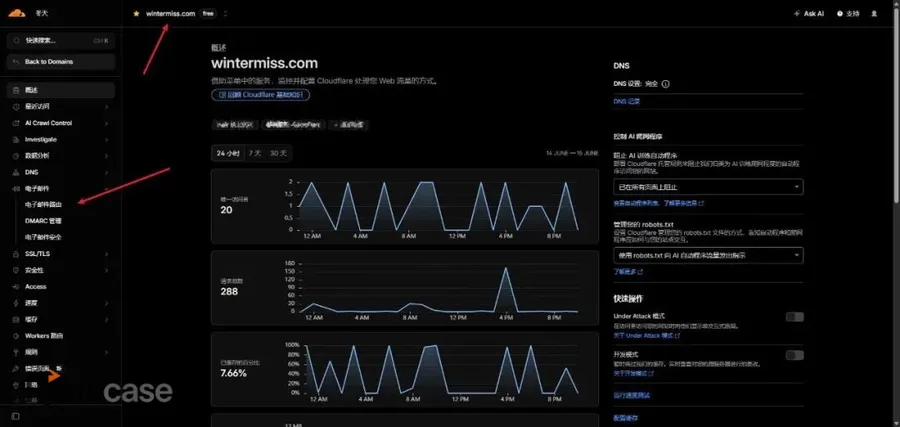Click the SSL/TLS lock icon

click(15, 254)
